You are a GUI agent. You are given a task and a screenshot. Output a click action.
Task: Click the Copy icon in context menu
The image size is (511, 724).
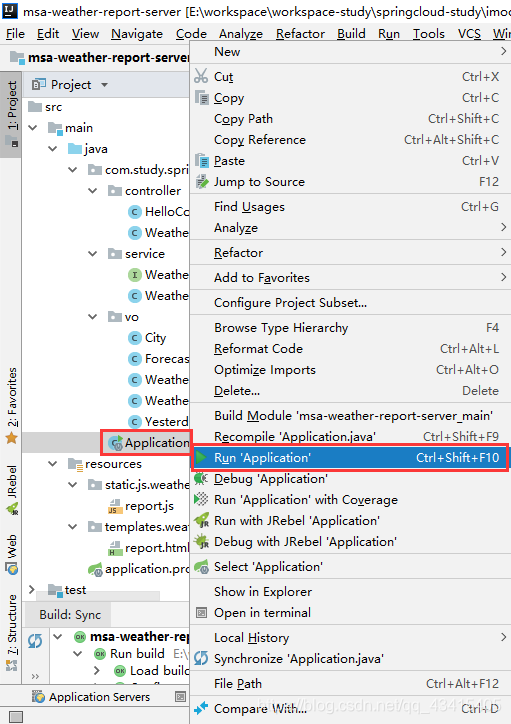(x=202, y=97)
